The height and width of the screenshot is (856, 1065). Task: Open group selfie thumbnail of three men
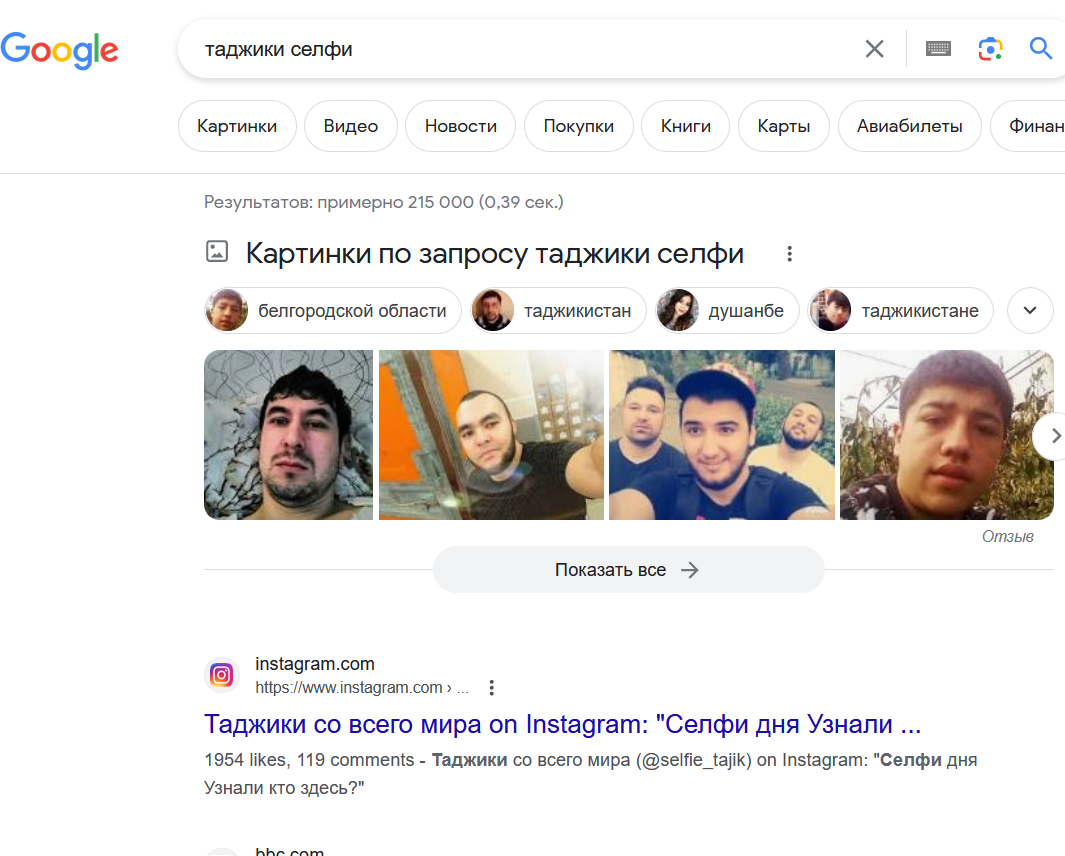(721, 435)
